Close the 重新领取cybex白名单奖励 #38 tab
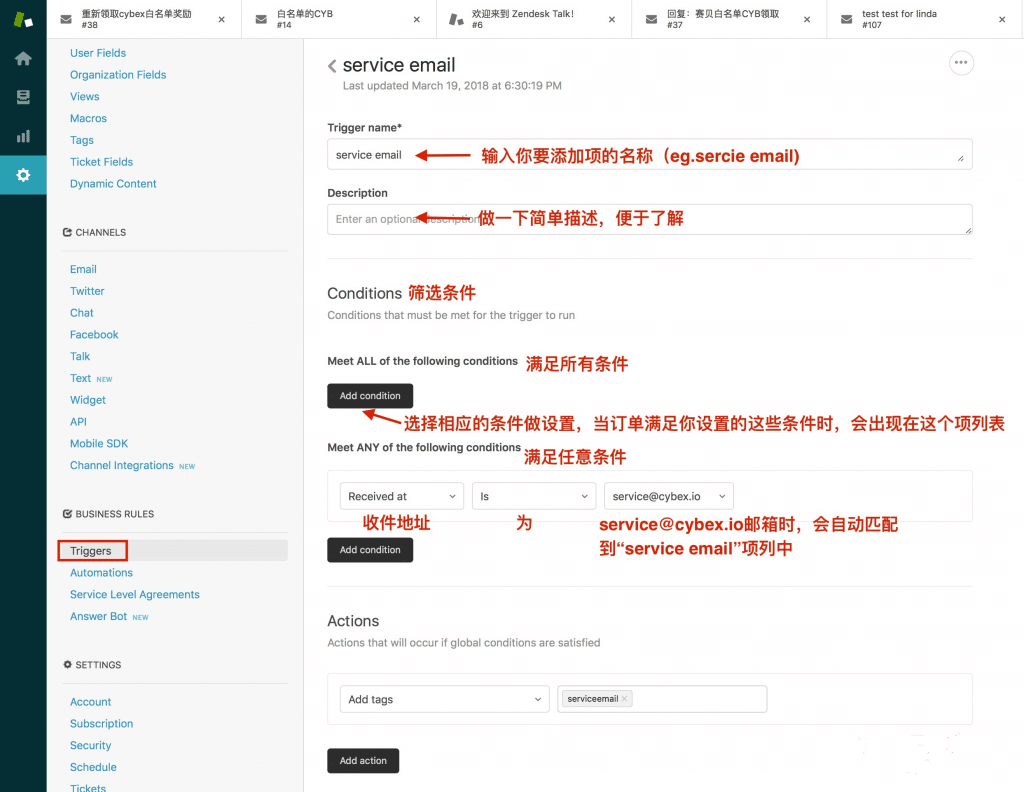Viewport: 1024px width, 792px height. coord(221,20)
